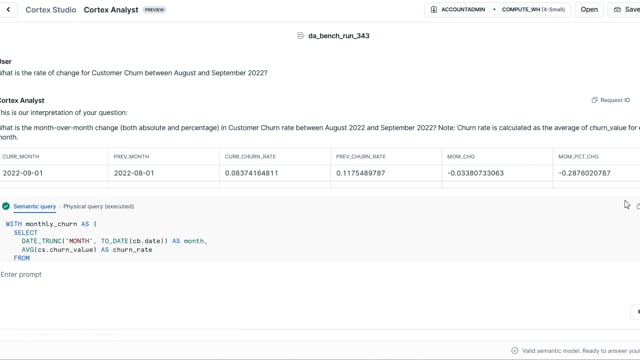Go back using the left chevron arrow
Viewport: 640px width, 360px height.
(x=8, y=9)
